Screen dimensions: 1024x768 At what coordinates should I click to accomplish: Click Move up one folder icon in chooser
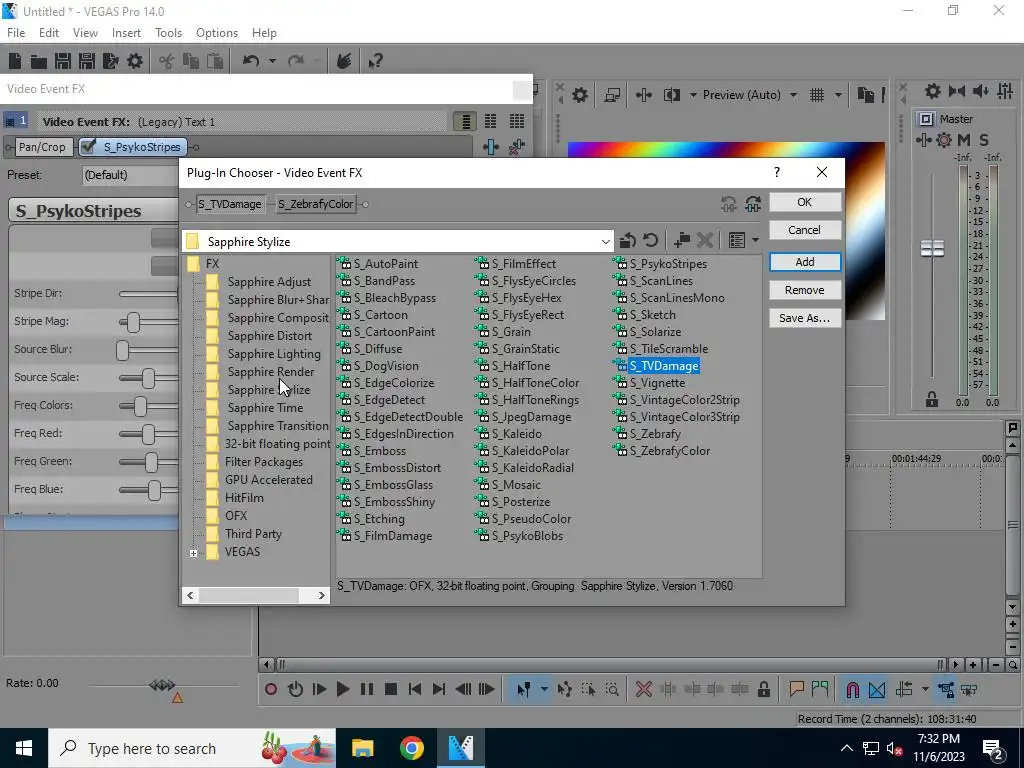(x=628, y=240)
